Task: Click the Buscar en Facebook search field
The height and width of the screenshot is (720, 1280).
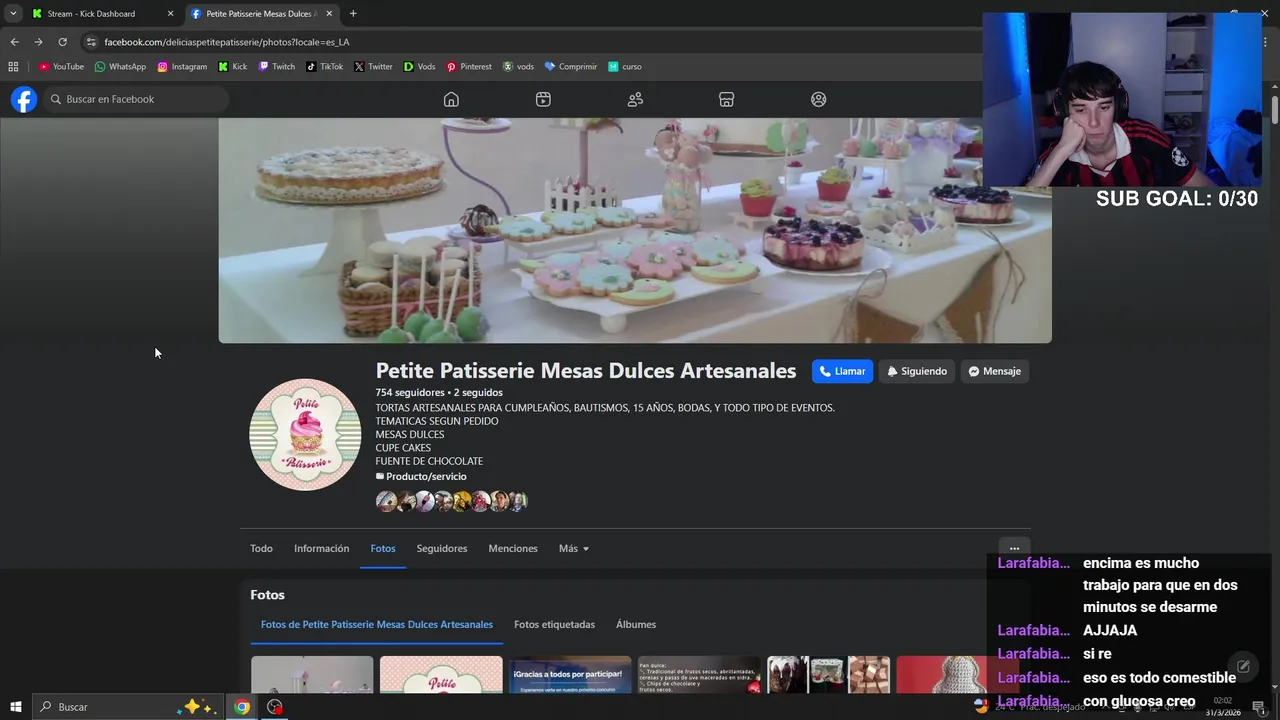Action: pyautogui.click(x=135, y=99)
